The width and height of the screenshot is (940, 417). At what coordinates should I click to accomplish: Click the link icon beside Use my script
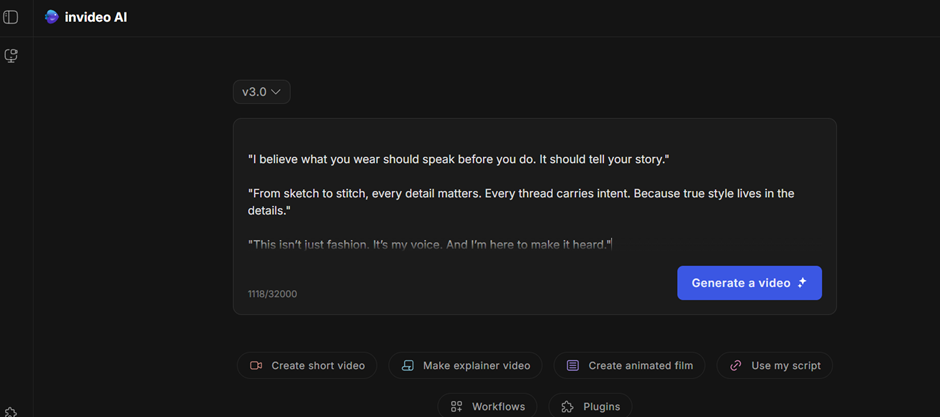pos(736,366)
